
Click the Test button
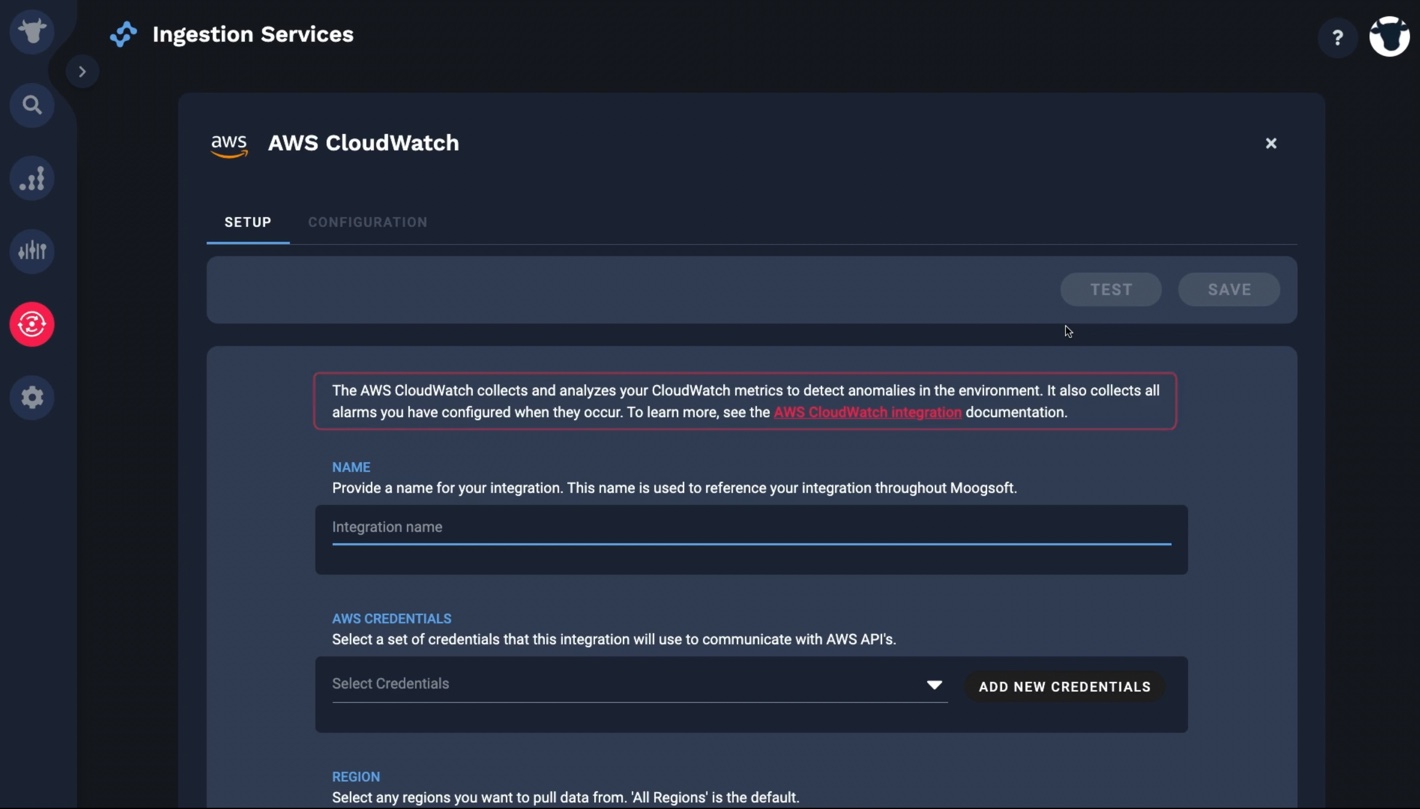point(1111,289)
